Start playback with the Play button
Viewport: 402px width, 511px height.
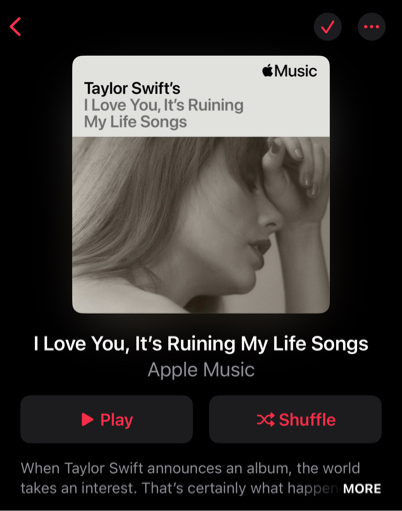pos(107,419)
